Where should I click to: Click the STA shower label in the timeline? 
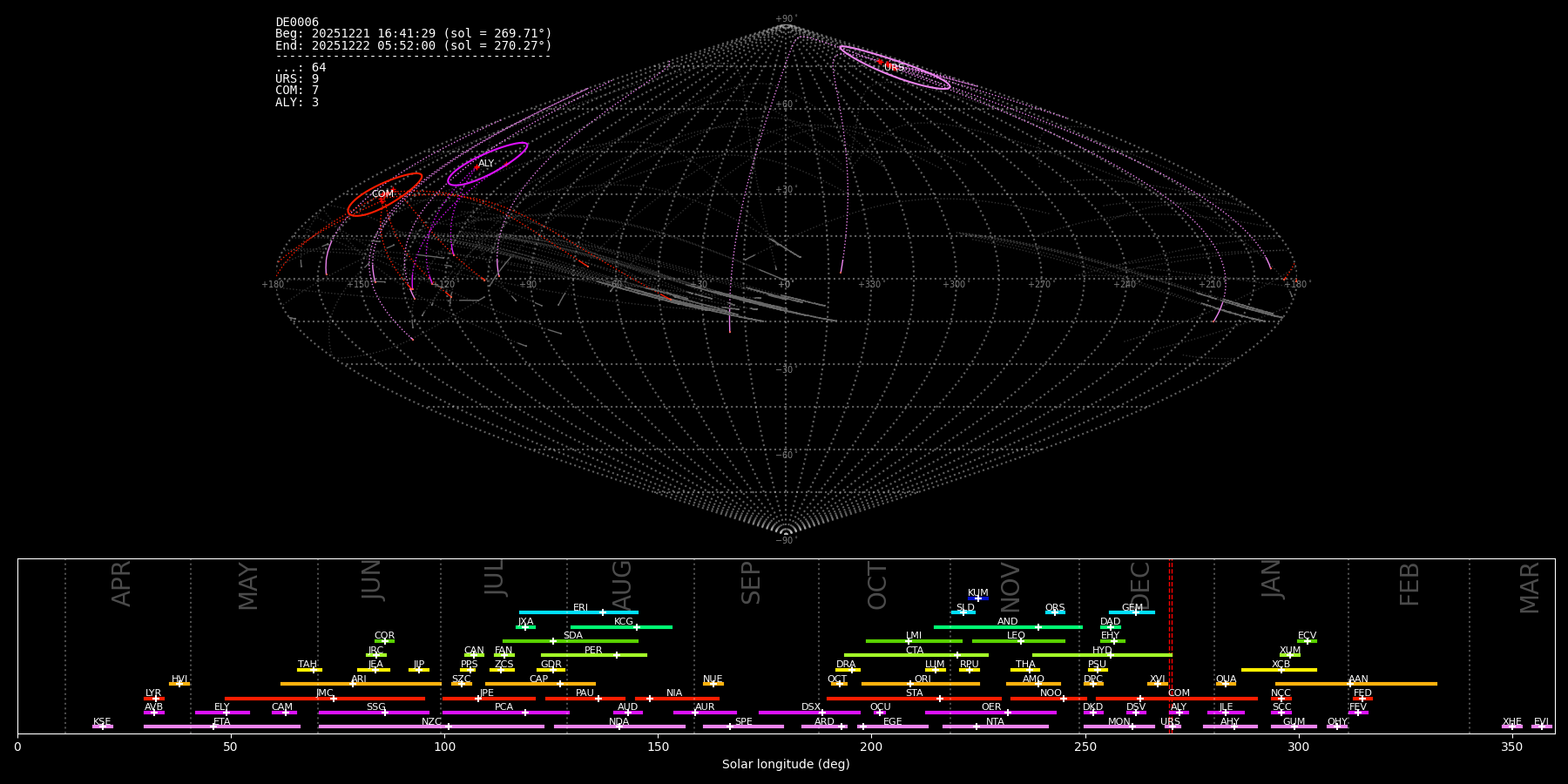(915, 693)
